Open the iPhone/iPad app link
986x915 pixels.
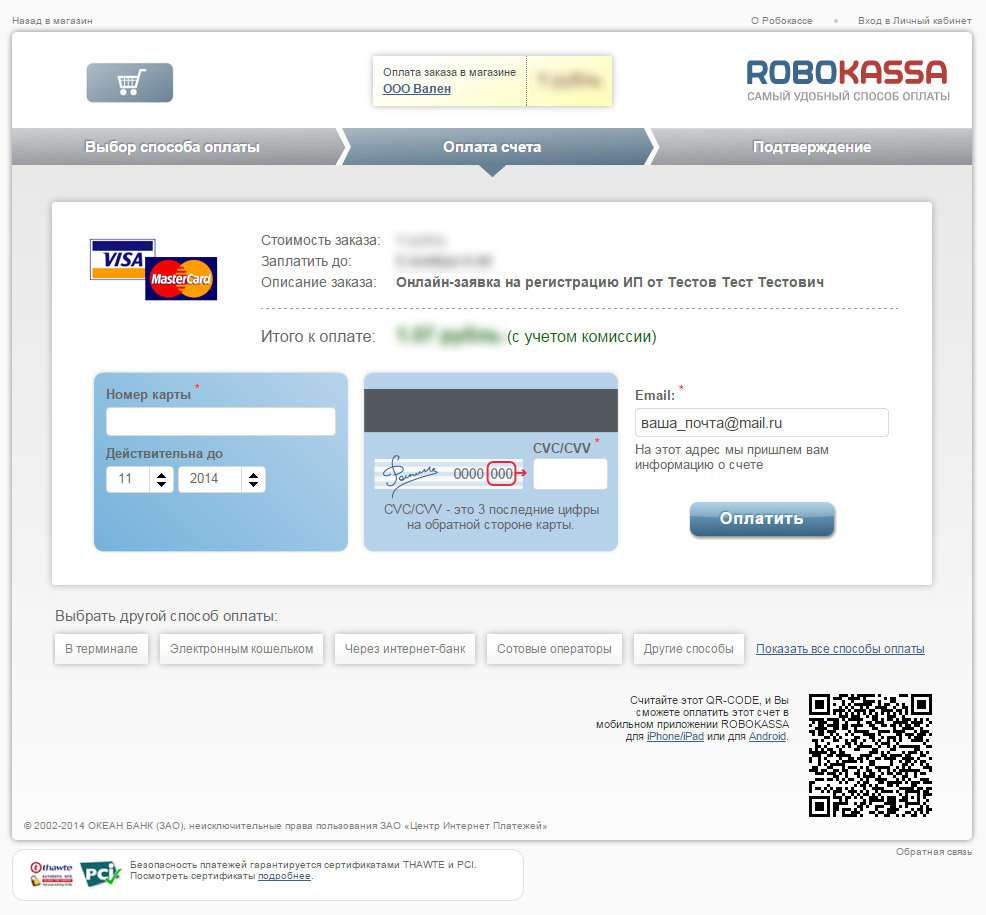coord(675,736)
